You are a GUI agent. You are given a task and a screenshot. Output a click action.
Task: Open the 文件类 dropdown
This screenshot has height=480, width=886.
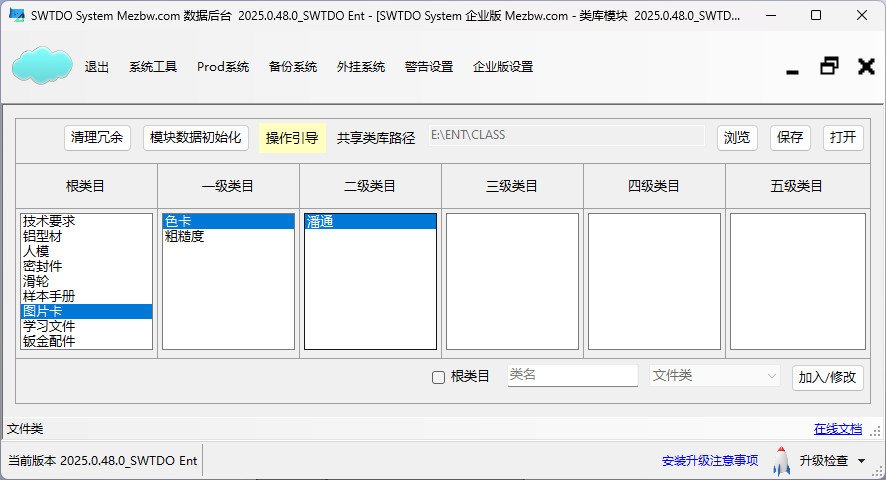coord(715,376)
